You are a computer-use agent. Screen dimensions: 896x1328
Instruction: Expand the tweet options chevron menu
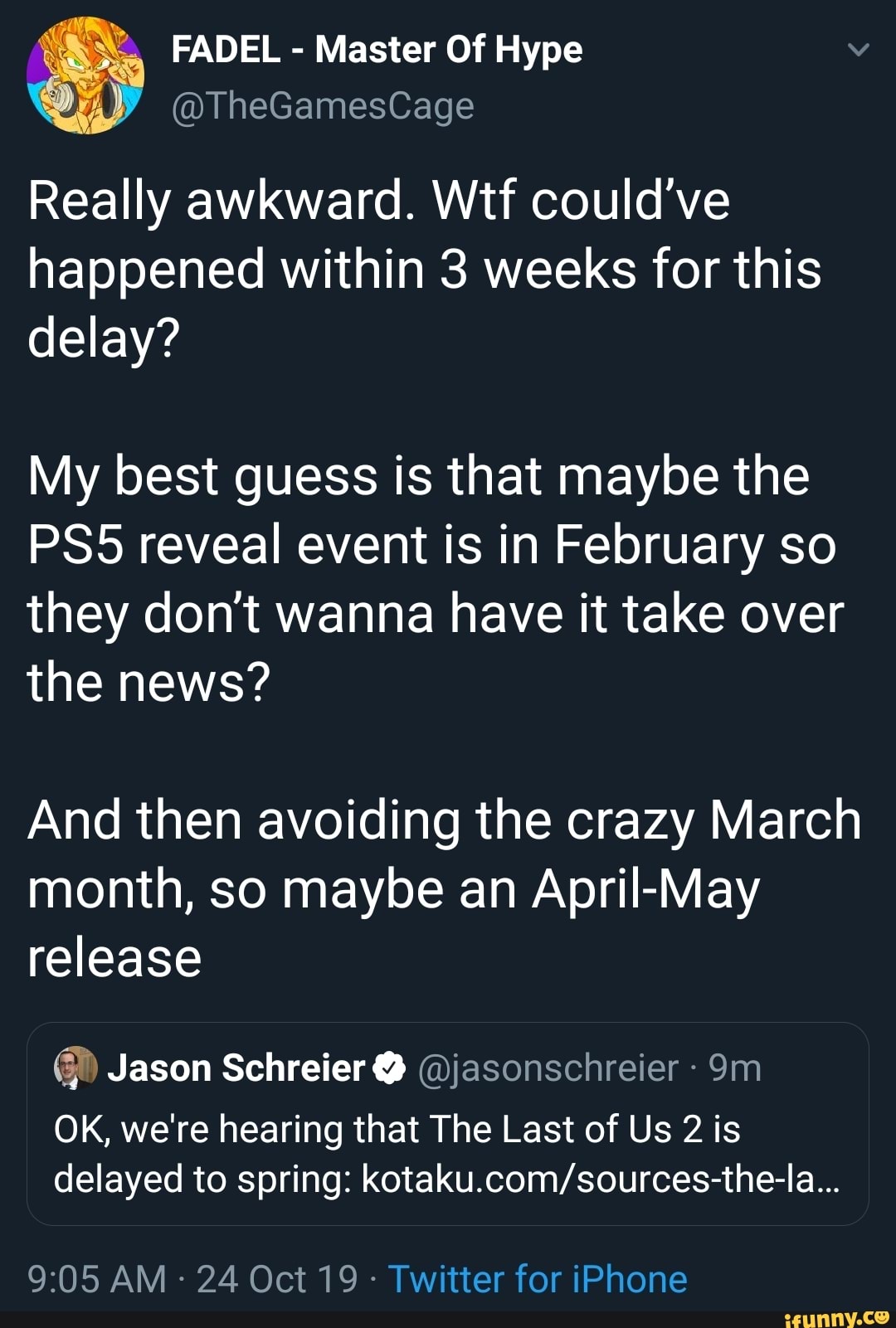click(859, 51)
